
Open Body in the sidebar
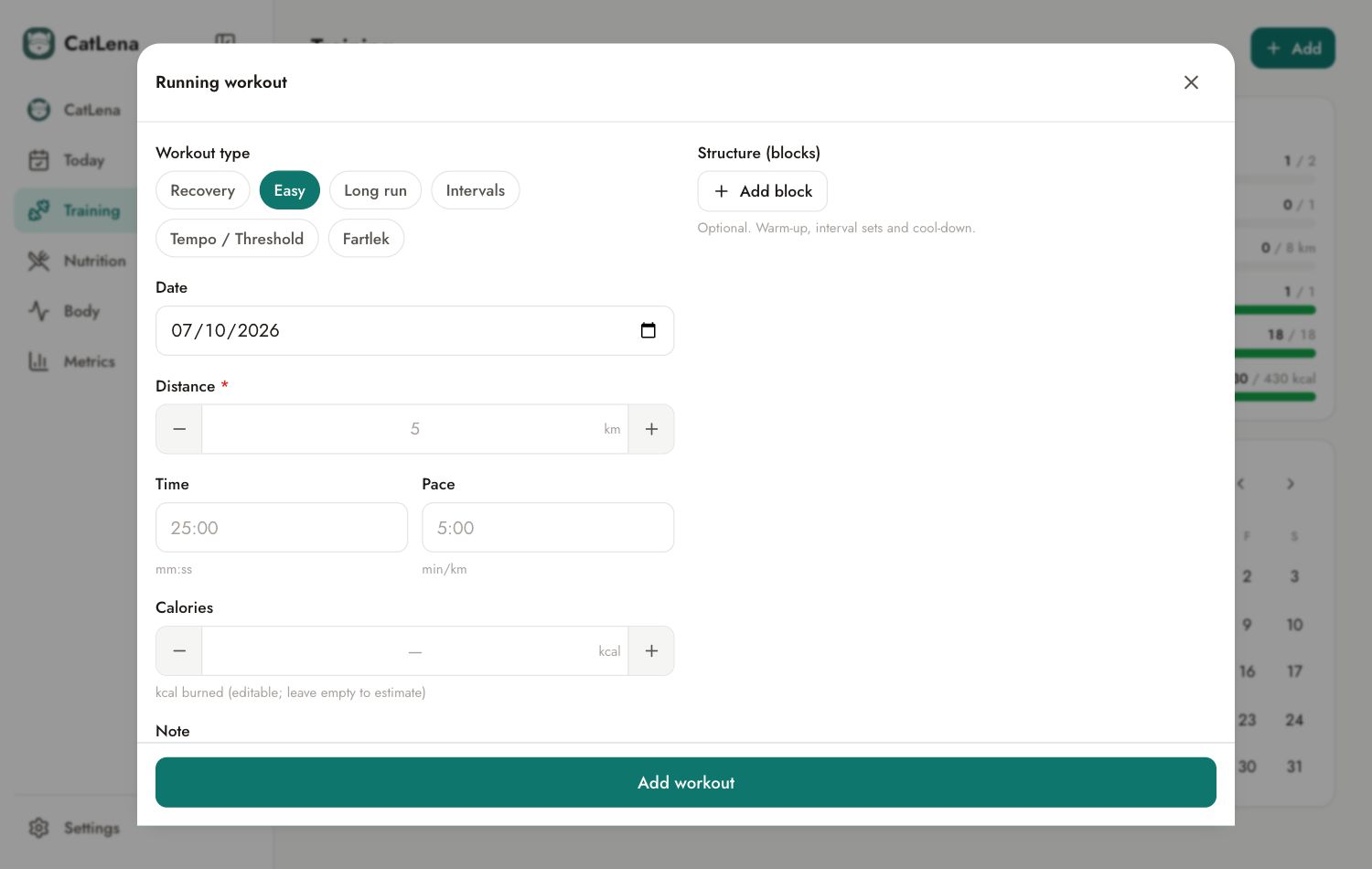(x=75, y=311)
